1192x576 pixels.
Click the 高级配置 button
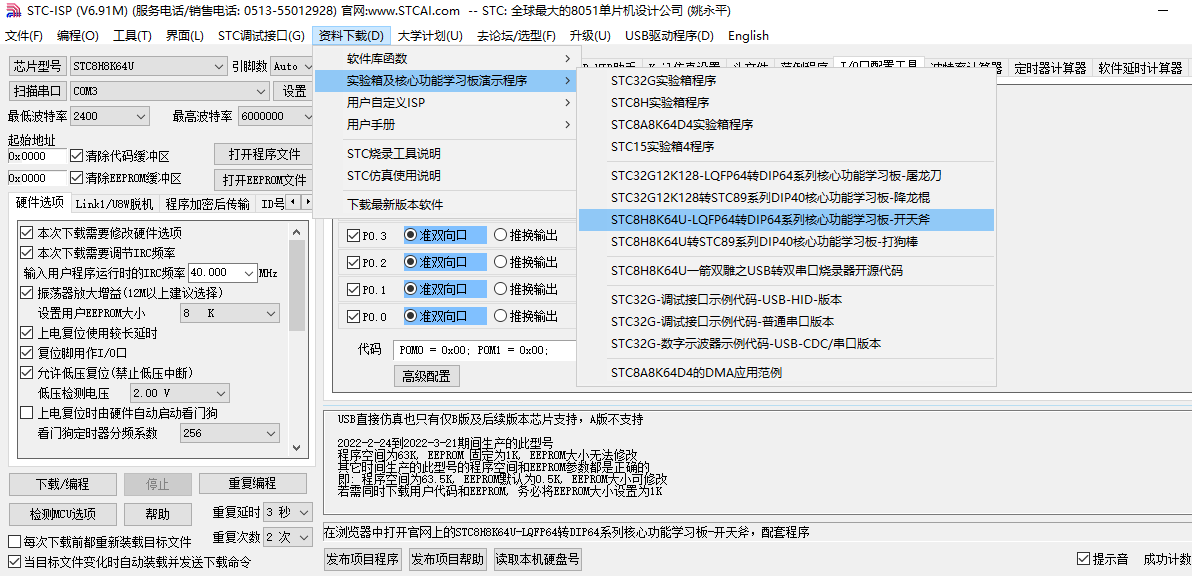[426, 376]
